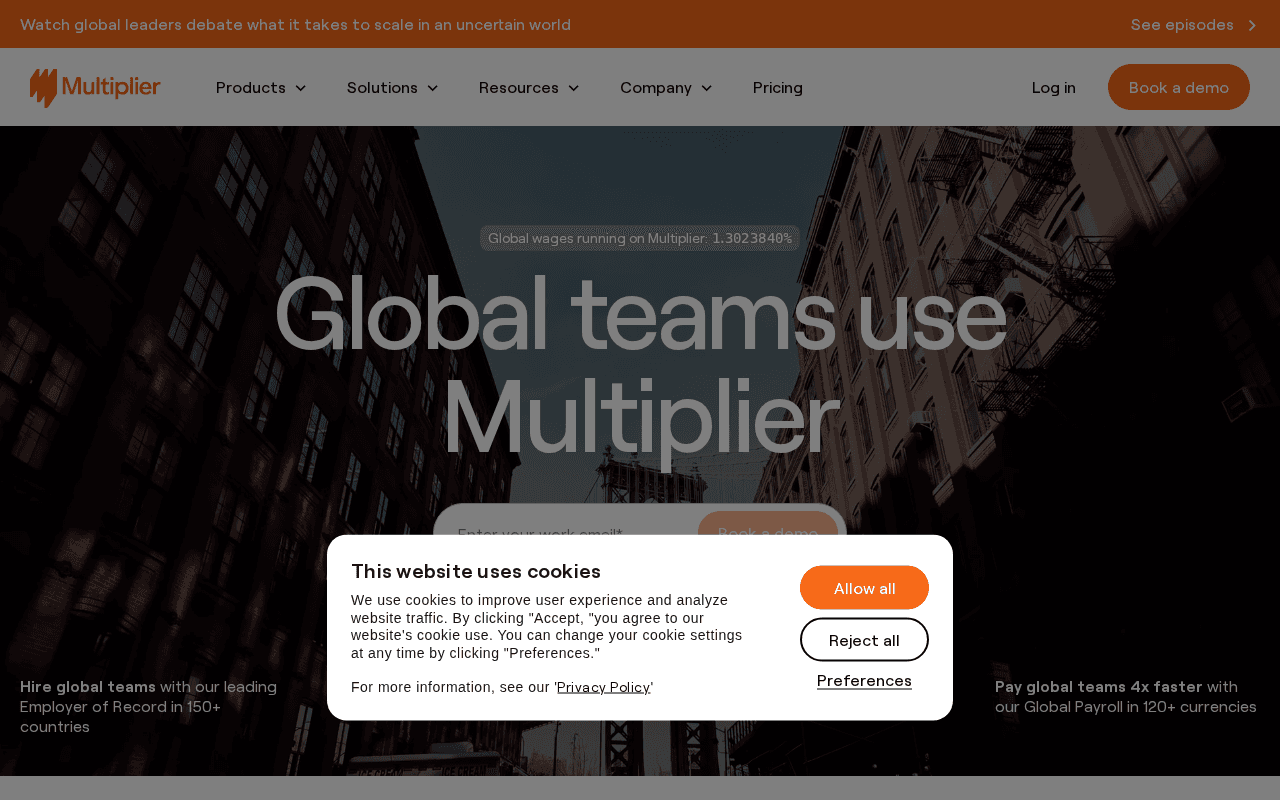Expand the Company chevron
This screenshot has height=800, width=1280.
[706, 88]
